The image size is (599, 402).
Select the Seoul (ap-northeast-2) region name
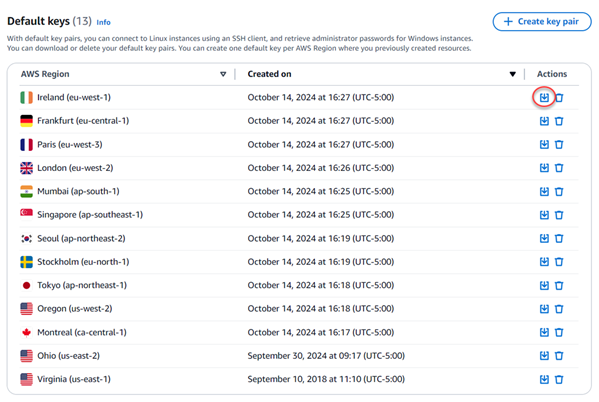coord(81,238)
